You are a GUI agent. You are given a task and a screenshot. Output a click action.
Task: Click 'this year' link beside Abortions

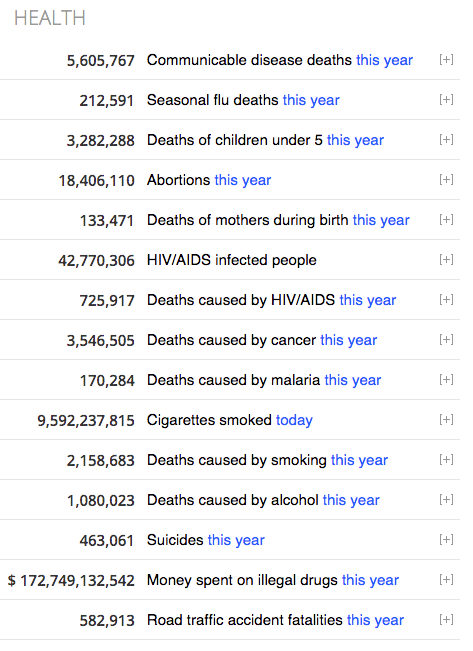243,181
